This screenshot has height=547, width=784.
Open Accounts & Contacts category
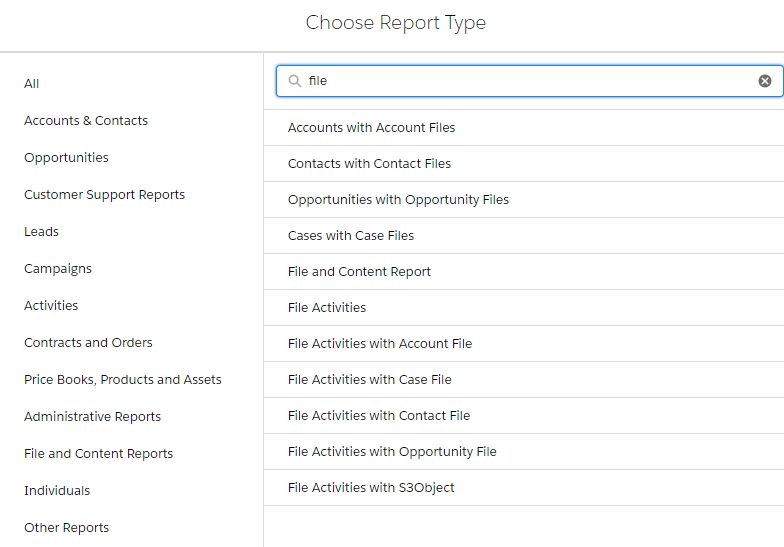pos(86,121)
